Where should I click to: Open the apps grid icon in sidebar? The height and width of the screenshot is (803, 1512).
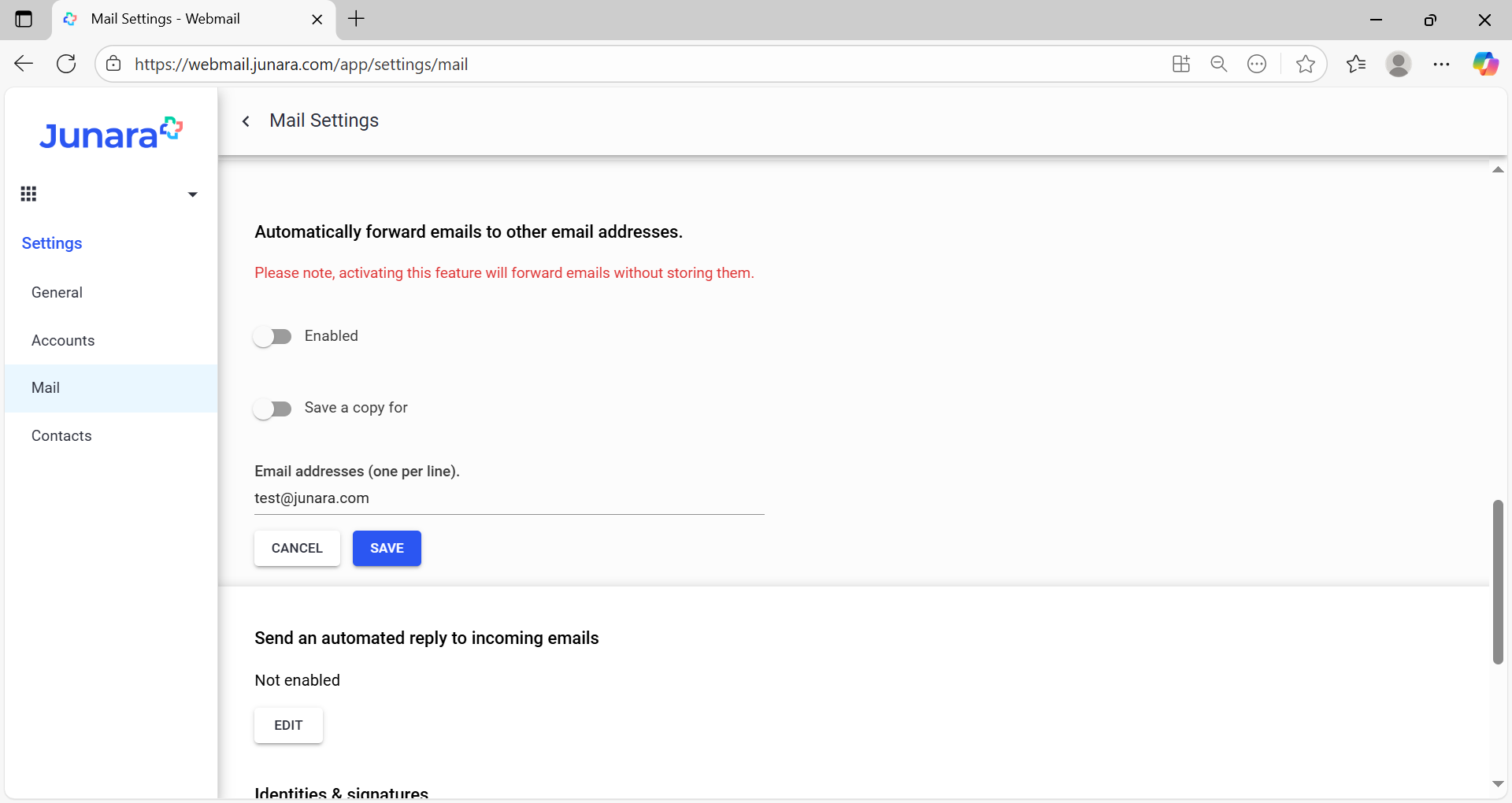(x=28, y=194)
